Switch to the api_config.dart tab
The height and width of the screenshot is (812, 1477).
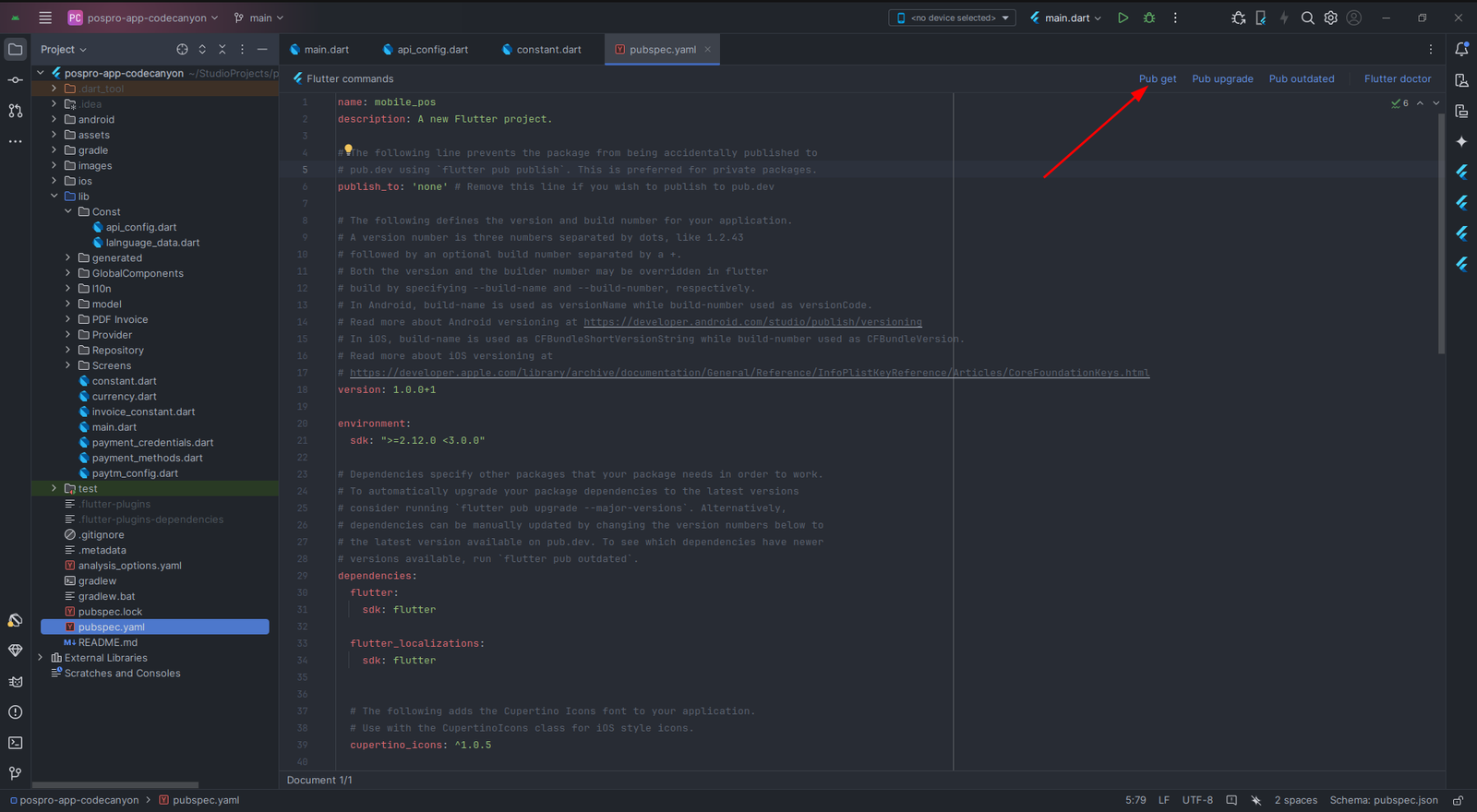click(432, 50)
